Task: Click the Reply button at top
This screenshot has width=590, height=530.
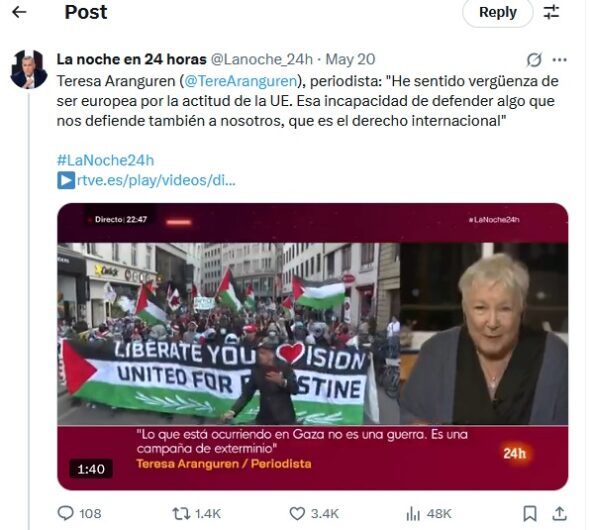Action: pos(497,12)
